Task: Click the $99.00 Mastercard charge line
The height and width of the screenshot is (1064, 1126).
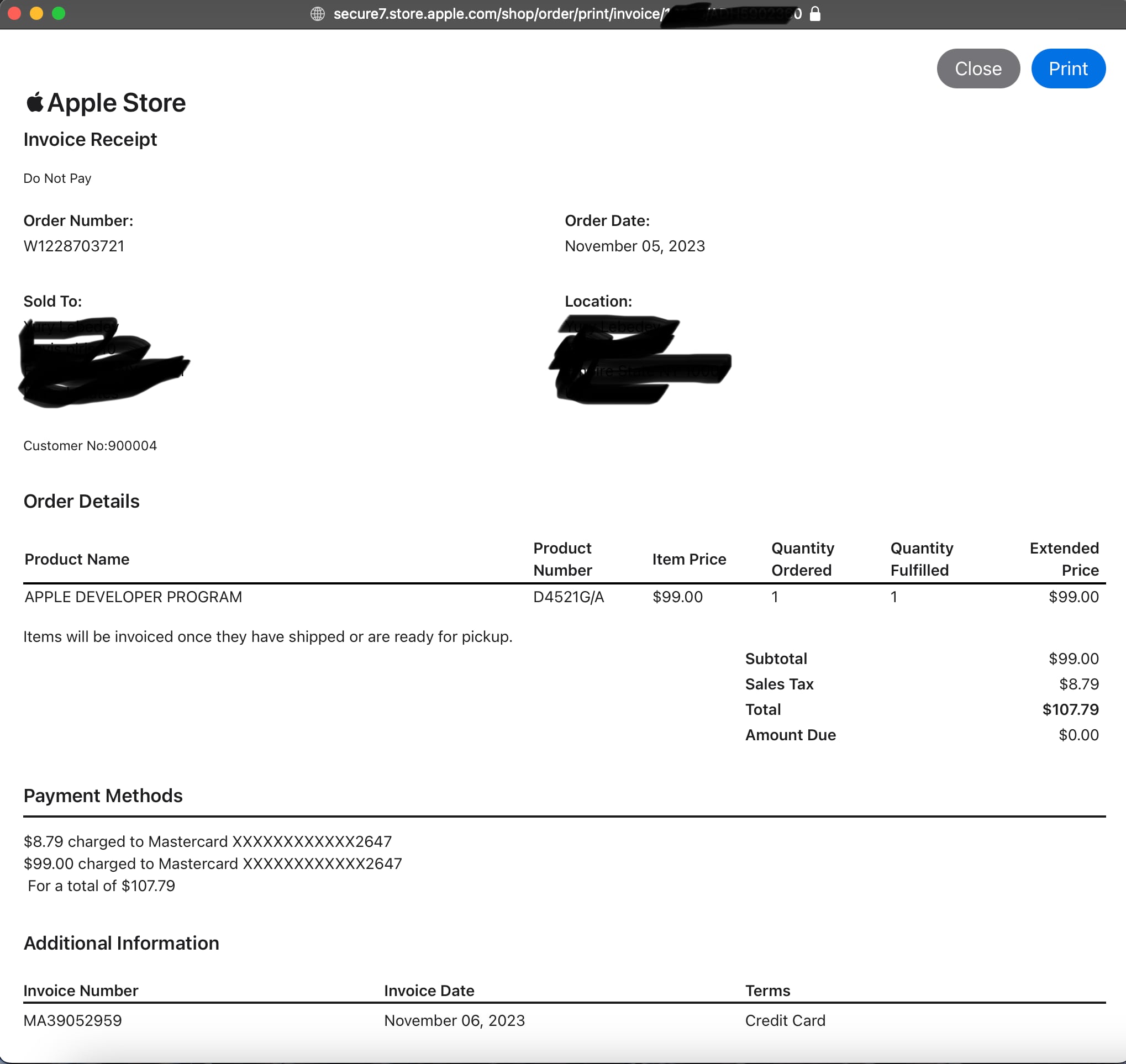Action: 213,863
